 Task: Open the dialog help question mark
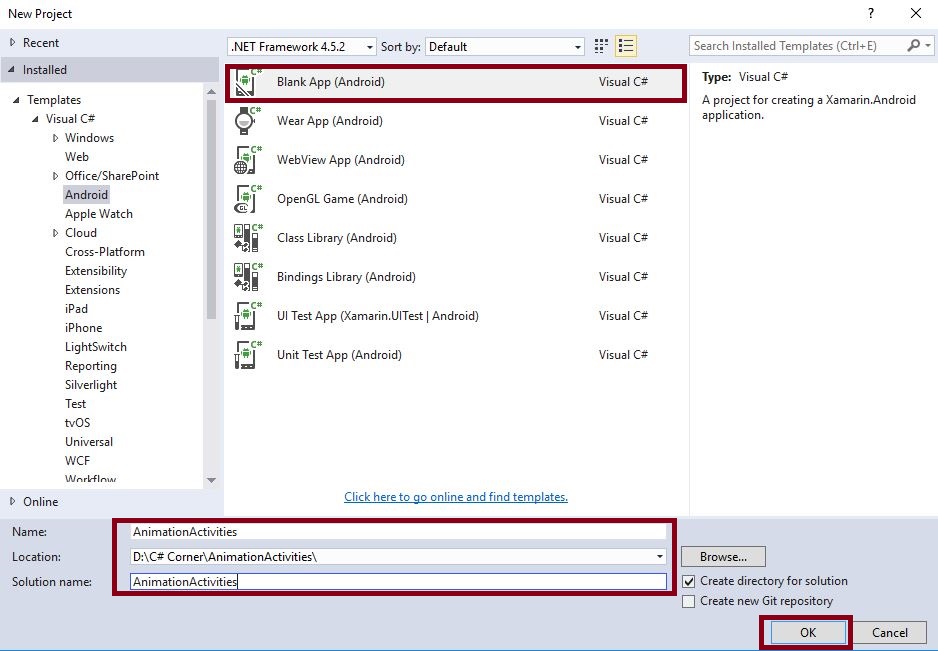(870, 13)
